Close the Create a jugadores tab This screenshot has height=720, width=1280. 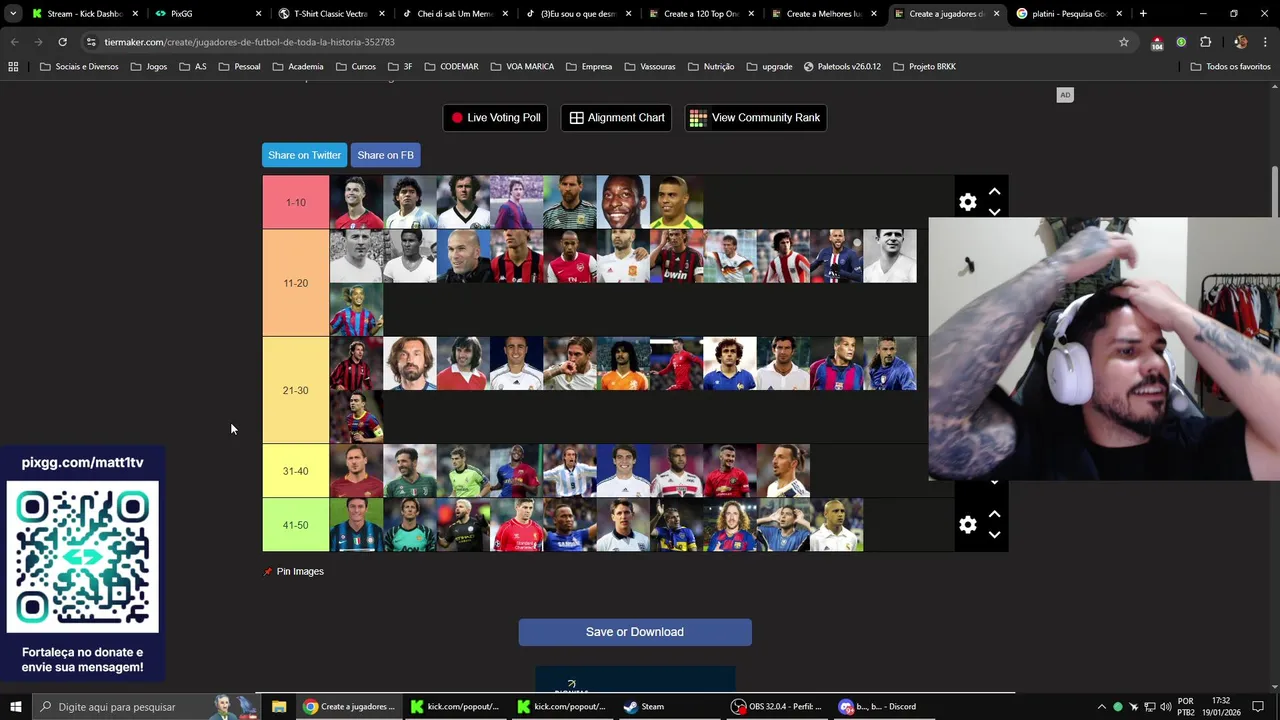(996, 14)
